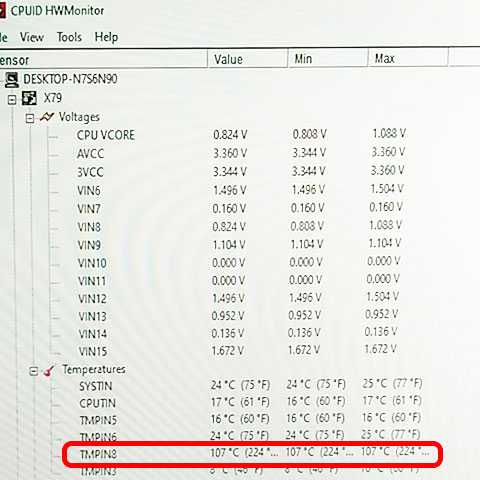Screen dimensions: 480x480
Task: Select the Temperatures tree label
Action: click(x=94, y=369)
